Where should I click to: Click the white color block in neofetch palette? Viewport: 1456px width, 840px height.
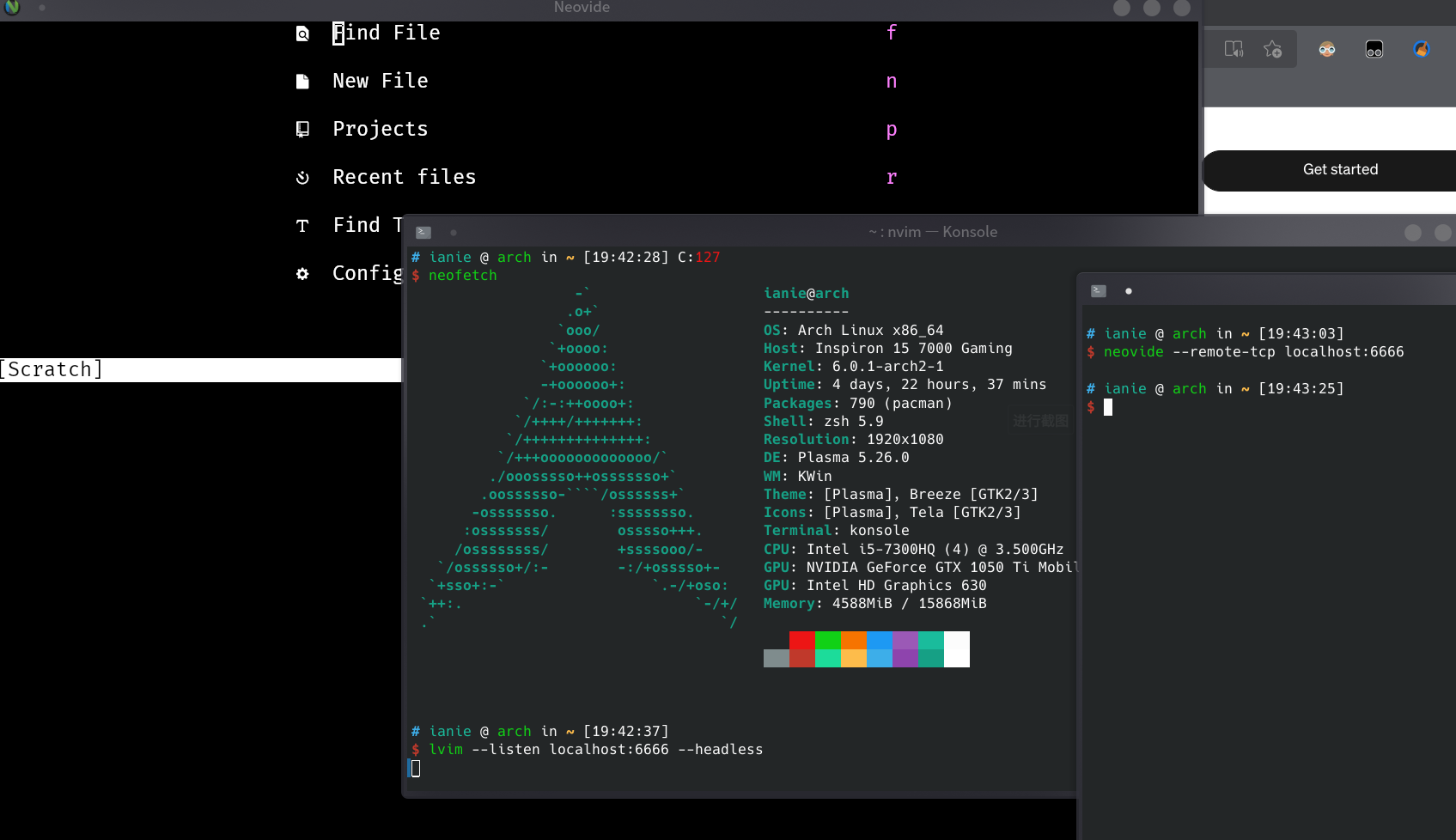[957, 649]
